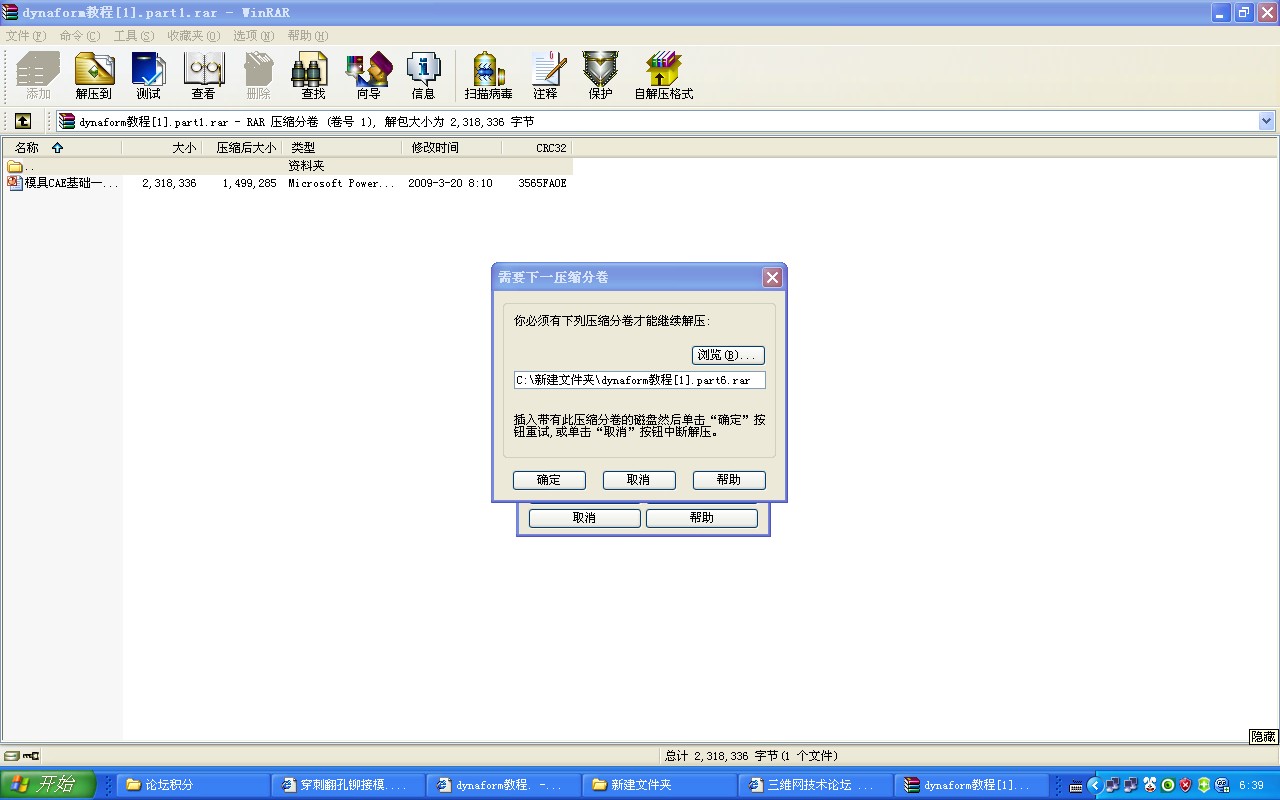Click 取消 in the background extraction dialog
This screenshot has height=800, width=1280.
(584, 518)
